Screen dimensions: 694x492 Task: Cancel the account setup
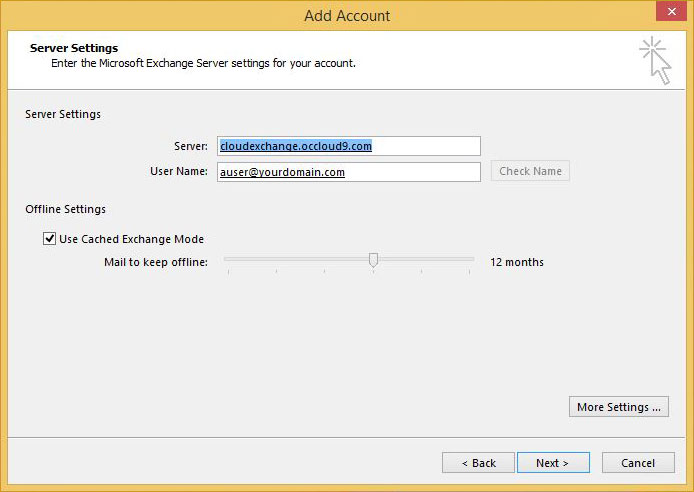tap(638, 463)
